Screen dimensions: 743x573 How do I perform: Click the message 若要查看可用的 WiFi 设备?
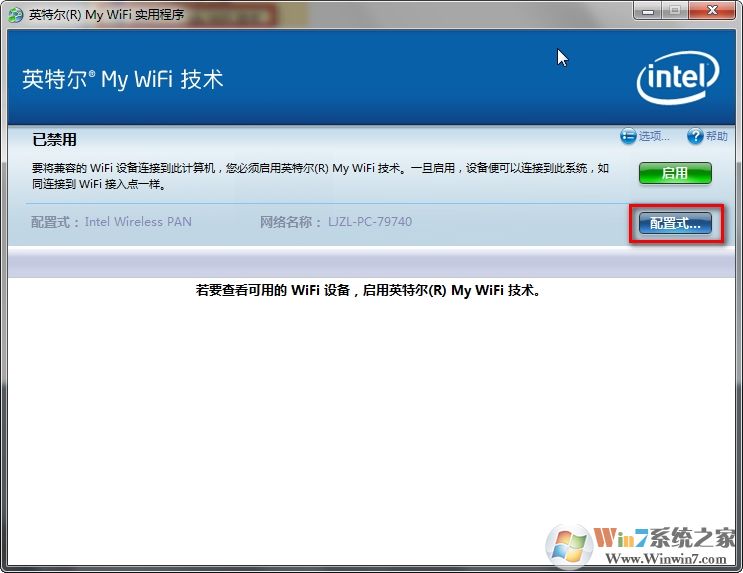click(368, 290)
